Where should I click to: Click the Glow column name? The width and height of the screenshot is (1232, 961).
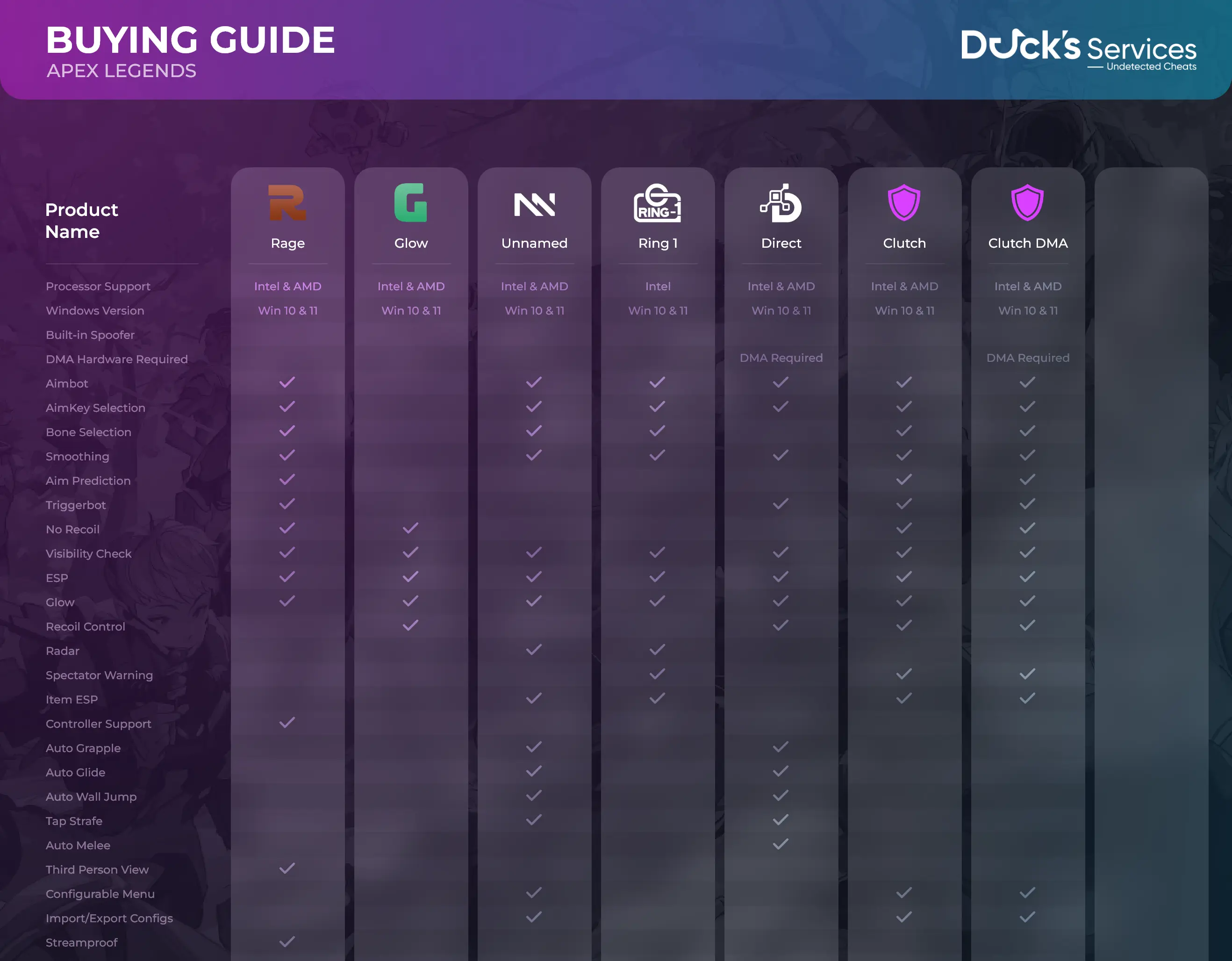tap(411, 243)
